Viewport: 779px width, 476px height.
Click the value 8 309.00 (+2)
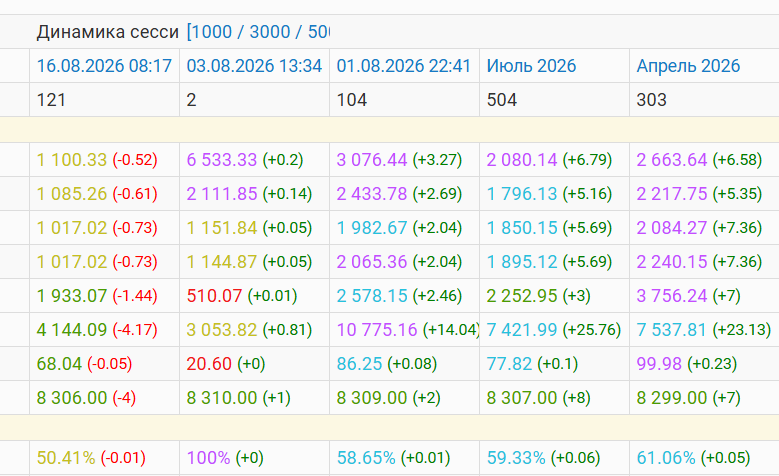click(x=389, y=398)
